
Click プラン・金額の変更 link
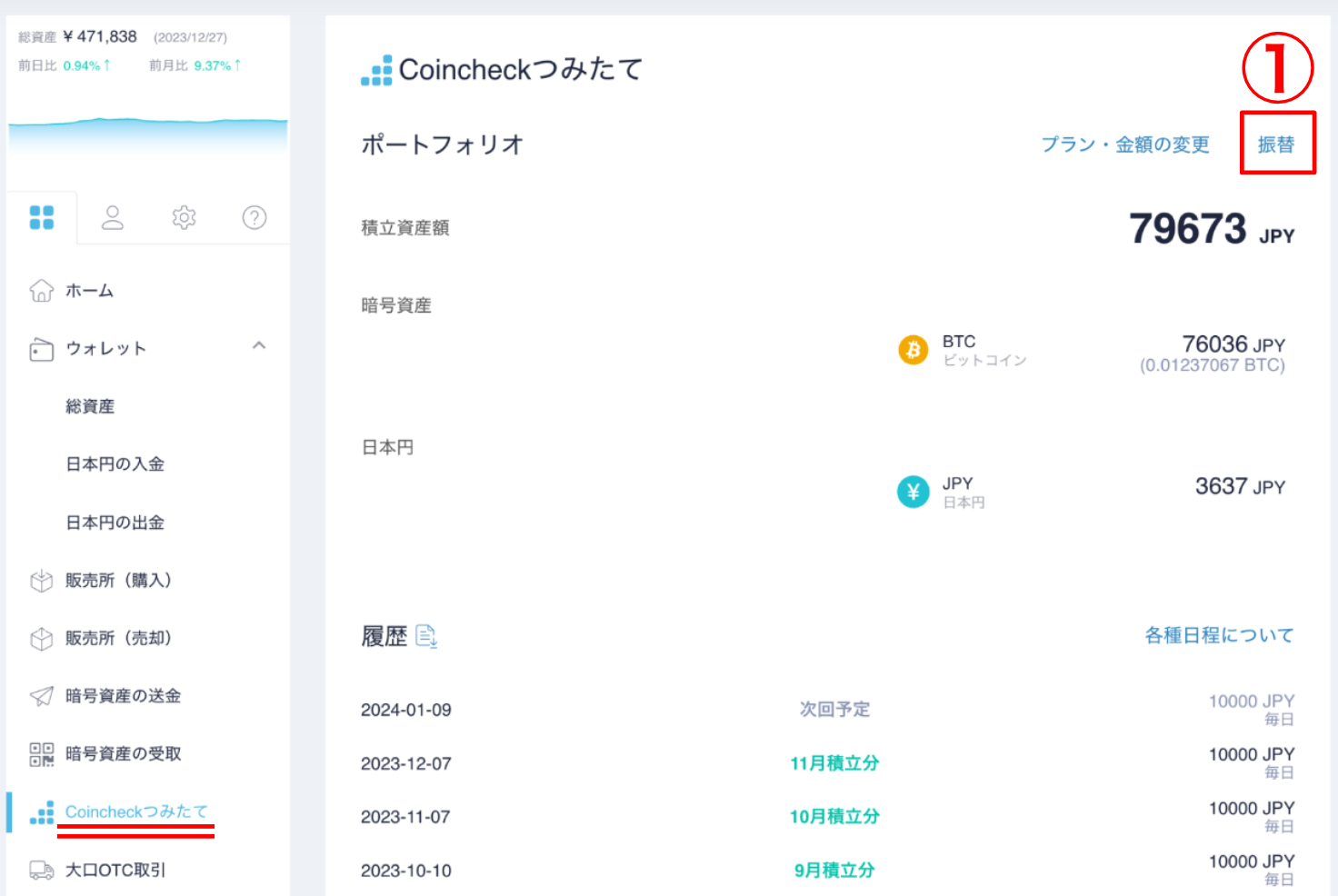point(1125,144)
